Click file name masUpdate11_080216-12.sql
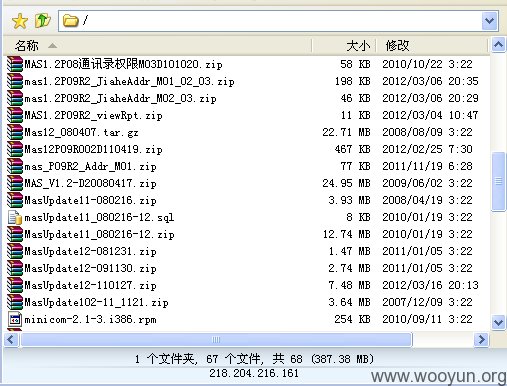 [99, 217]
